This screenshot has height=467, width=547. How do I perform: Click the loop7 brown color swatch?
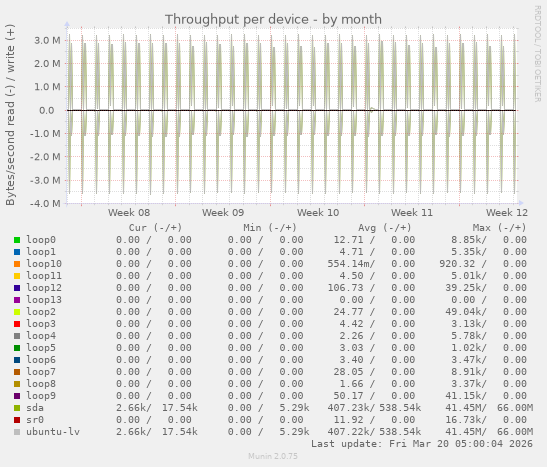[x=17, y=372]
